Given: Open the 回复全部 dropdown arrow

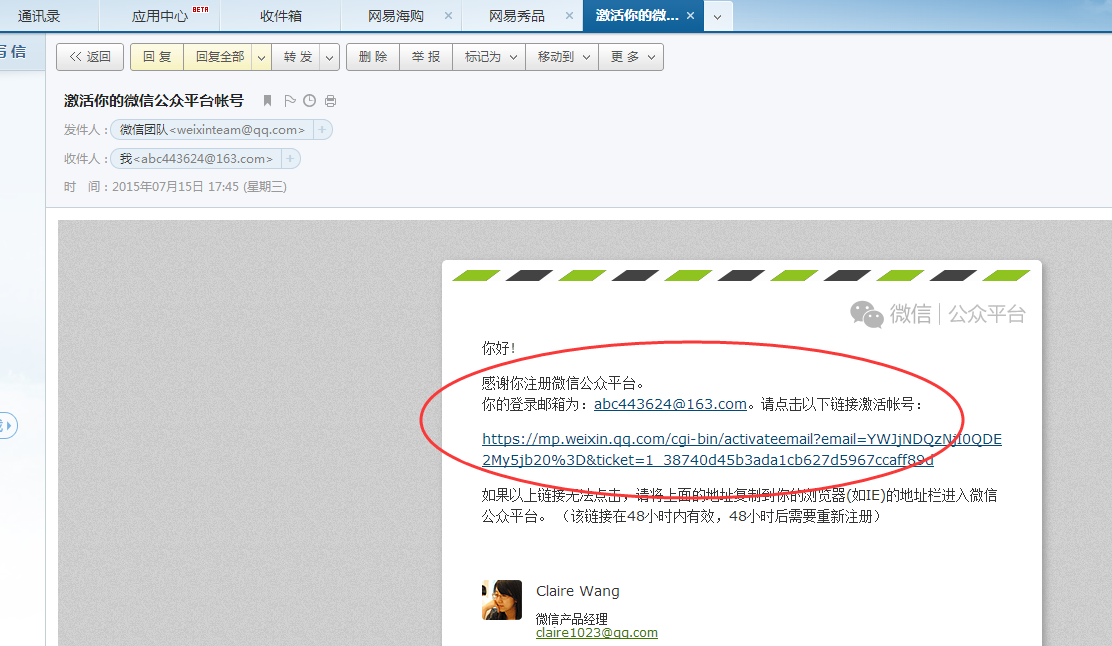Looking at the screenshot, I should [261, 57].
